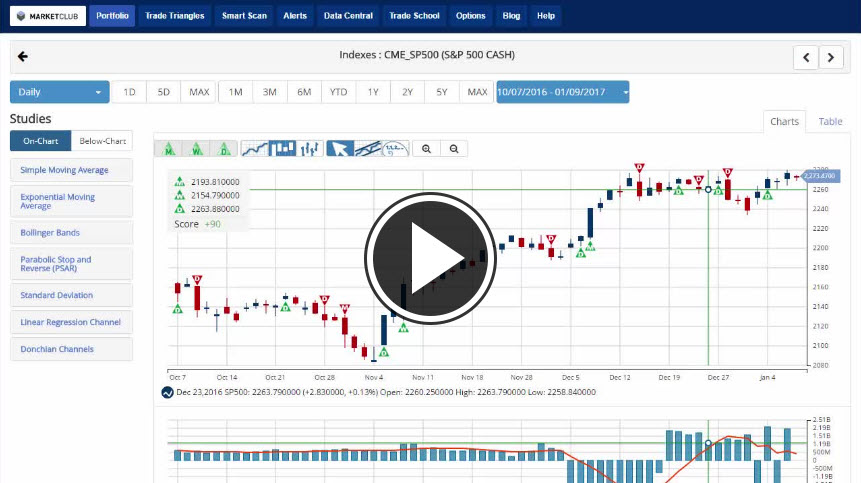
Task: Switch to line chart style
Action: (x=256, y=149)
